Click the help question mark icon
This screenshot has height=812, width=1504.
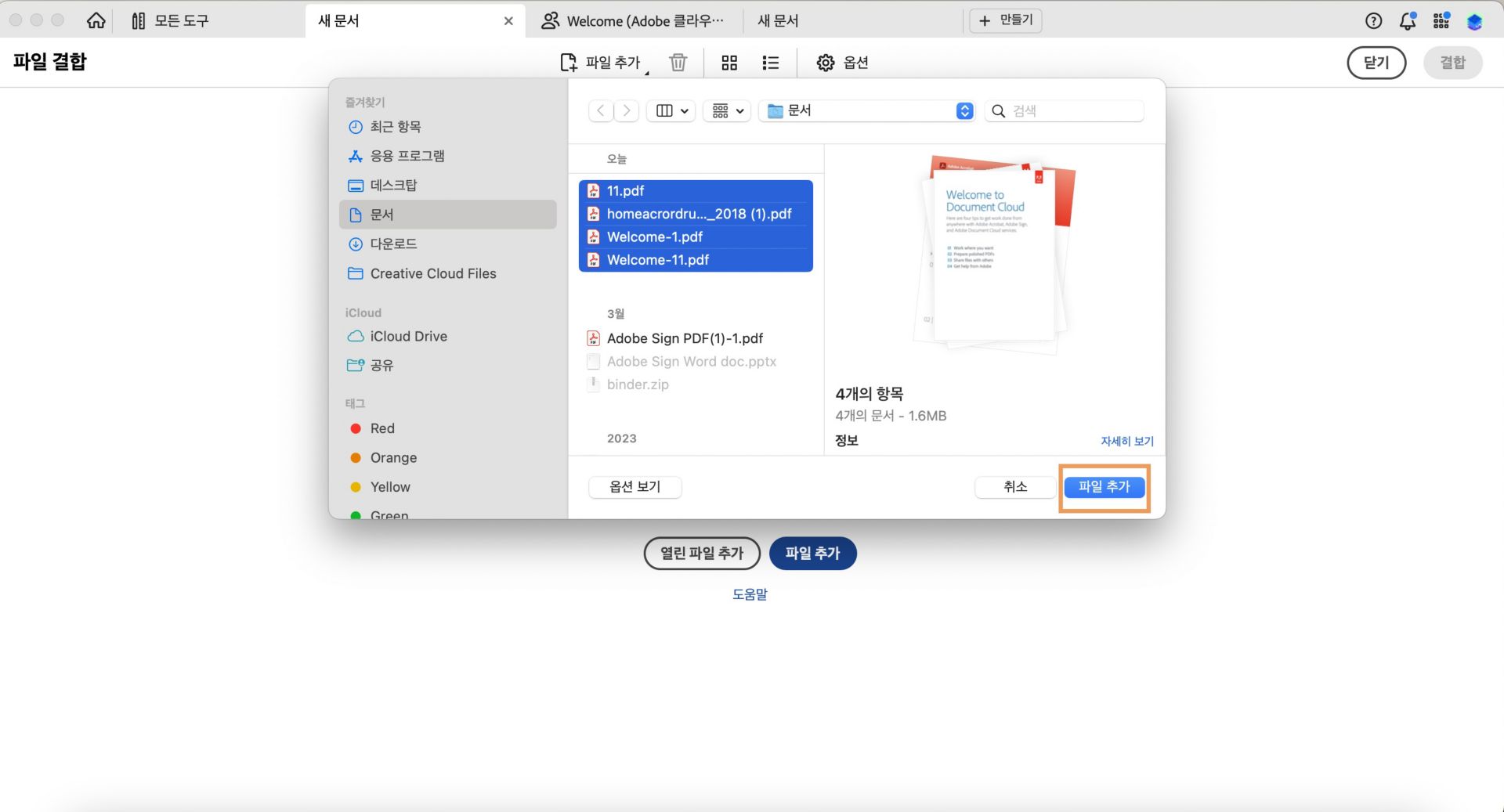(x=1373, y=21)
